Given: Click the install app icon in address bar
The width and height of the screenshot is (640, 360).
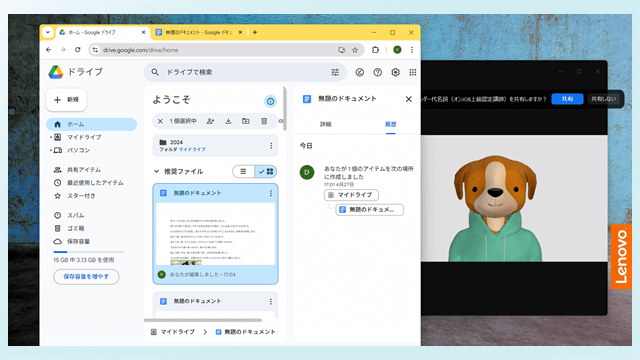Looking at the screenshot, I should (x=342, y=50).
